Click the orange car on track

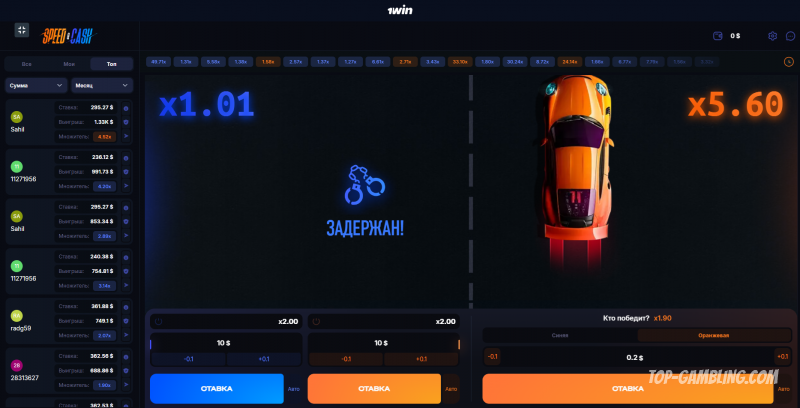[577, 158]
